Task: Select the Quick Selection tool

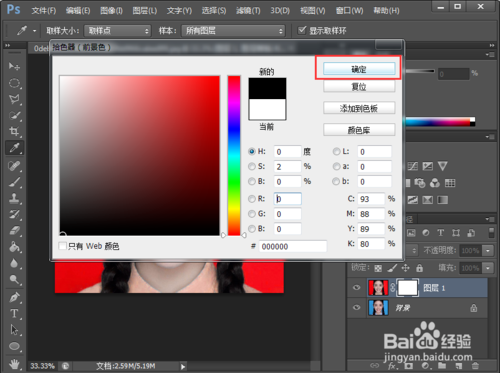Action: click(14, 115)
